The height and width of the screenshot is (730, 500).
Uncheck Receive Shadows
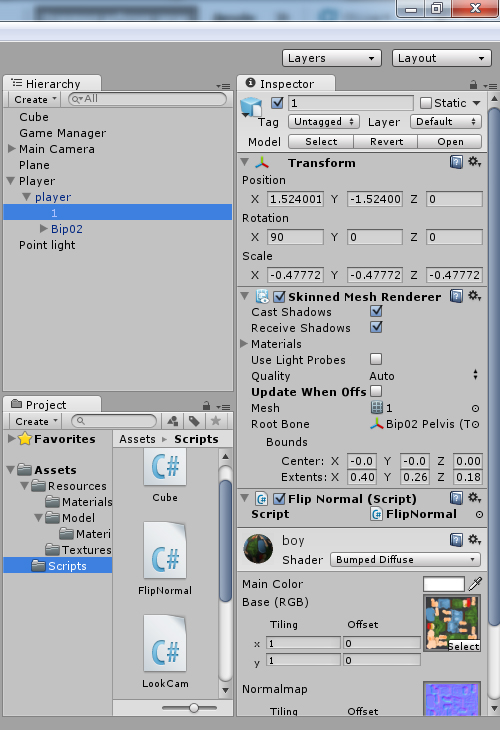(376, 327)
